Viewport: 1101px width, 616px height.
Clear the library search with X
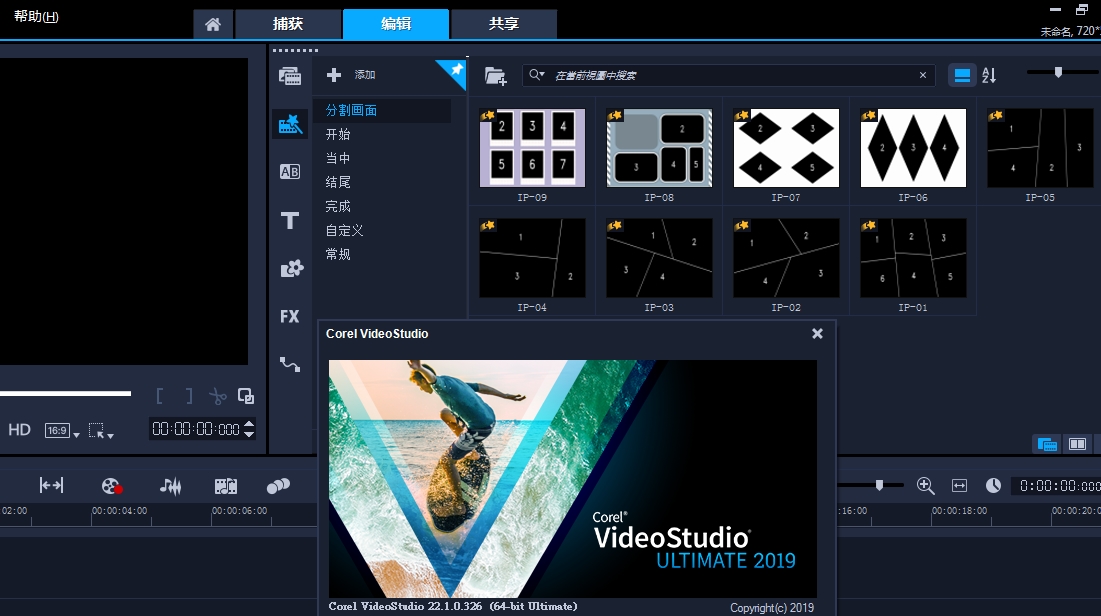coord(923,75)
